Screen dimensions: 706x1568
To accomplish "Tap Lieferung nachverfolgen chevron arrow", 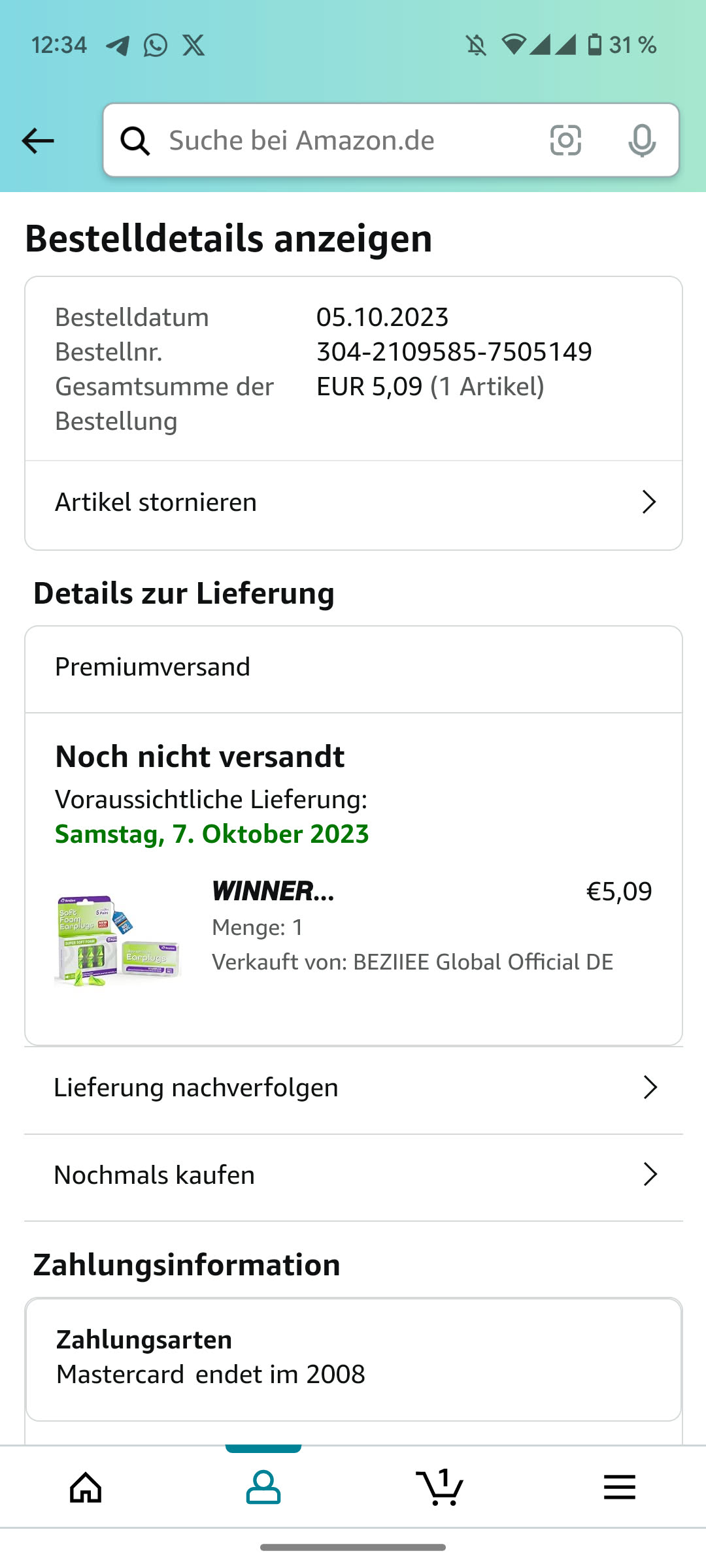I will pyautogui.click(x=650, y=1088).
